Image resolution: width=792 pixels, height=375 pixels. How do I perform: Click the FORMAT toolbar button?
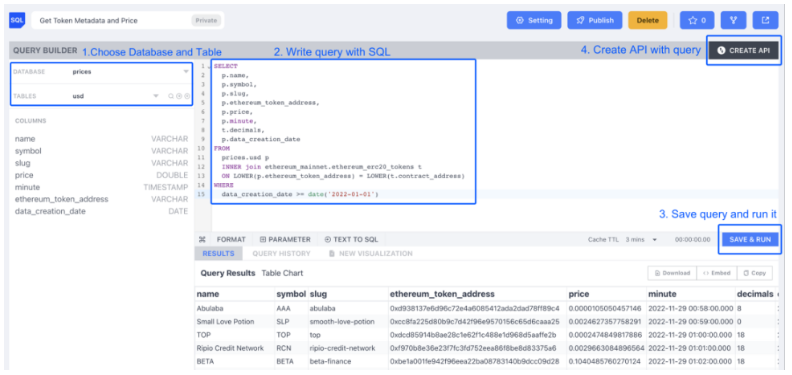pyautogui.click(x=231, y=240)
